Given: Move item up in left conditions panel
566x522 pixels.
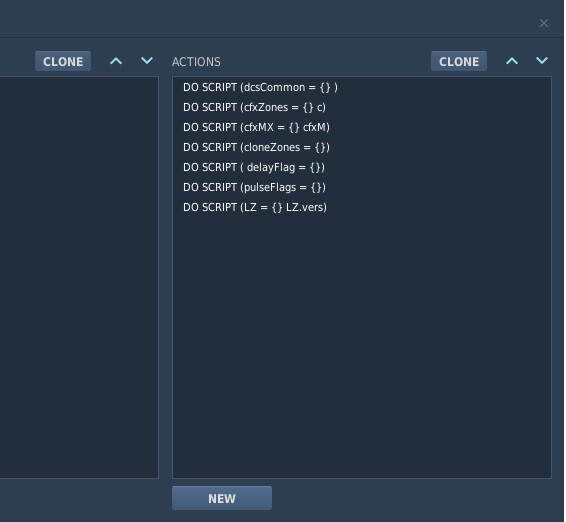Looking at the screenshot, I should 116,61.
